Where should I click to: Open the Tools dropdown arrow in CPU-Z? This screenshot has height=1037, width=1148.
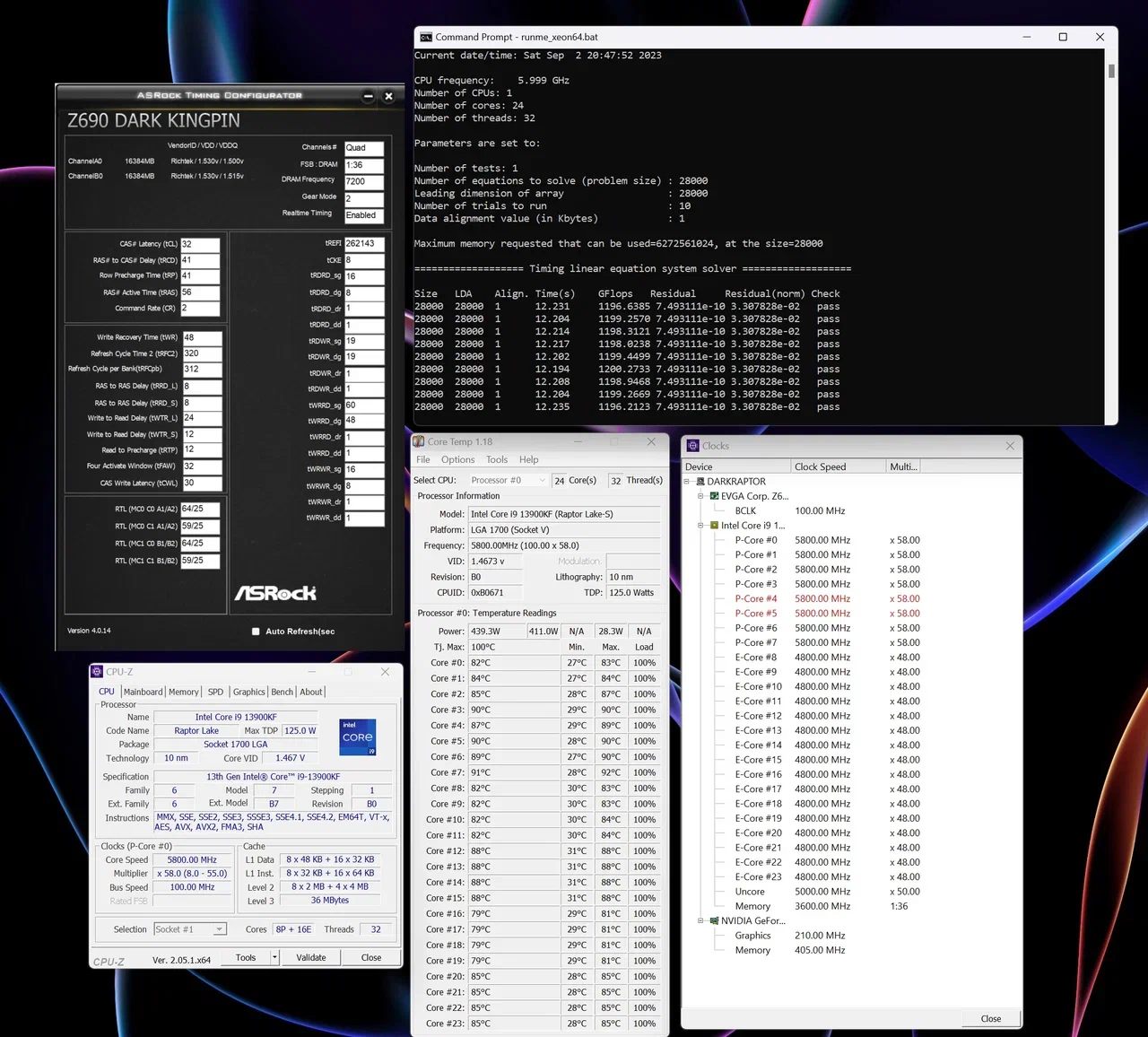point(274,957)
